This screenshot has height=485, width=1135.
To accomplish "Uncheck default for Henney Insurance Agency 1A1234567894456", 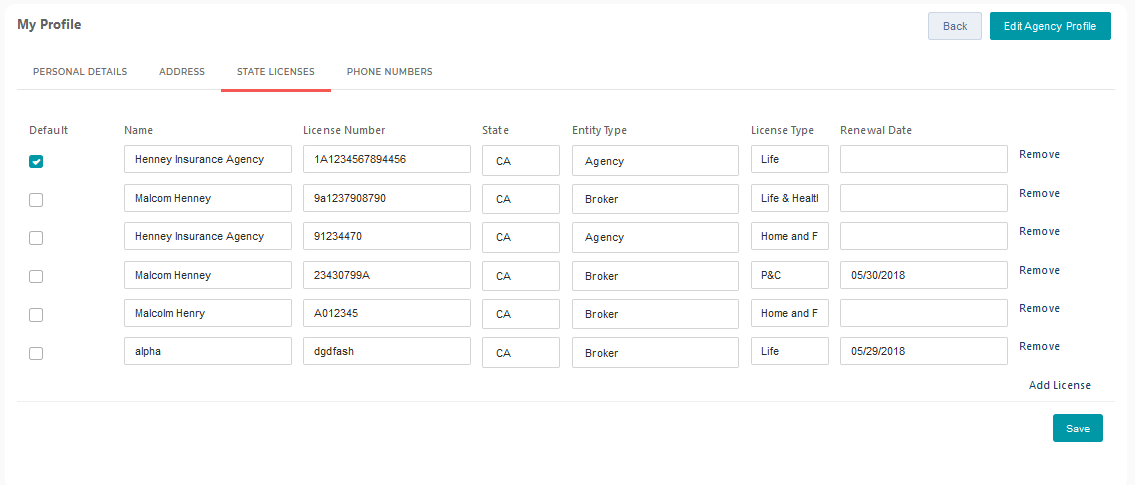I will click(35, 161).
